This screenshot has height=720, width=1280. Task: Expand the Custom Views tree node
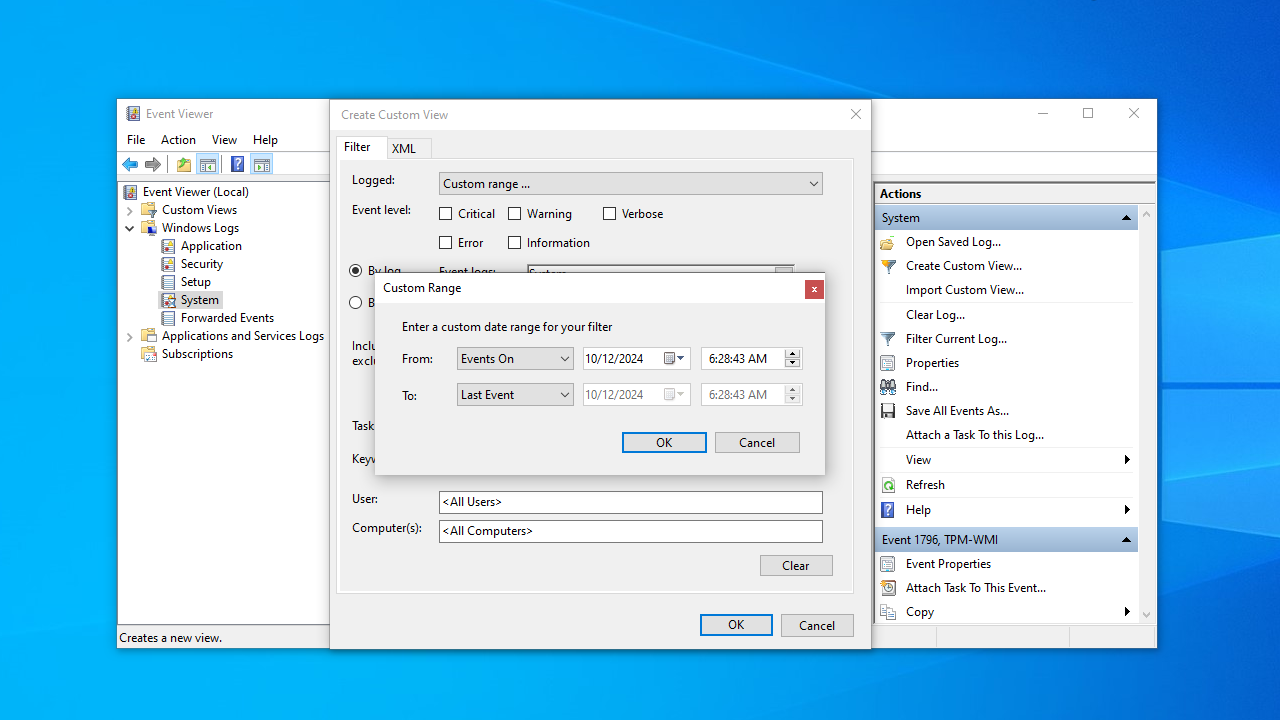[x=130, y=210]
